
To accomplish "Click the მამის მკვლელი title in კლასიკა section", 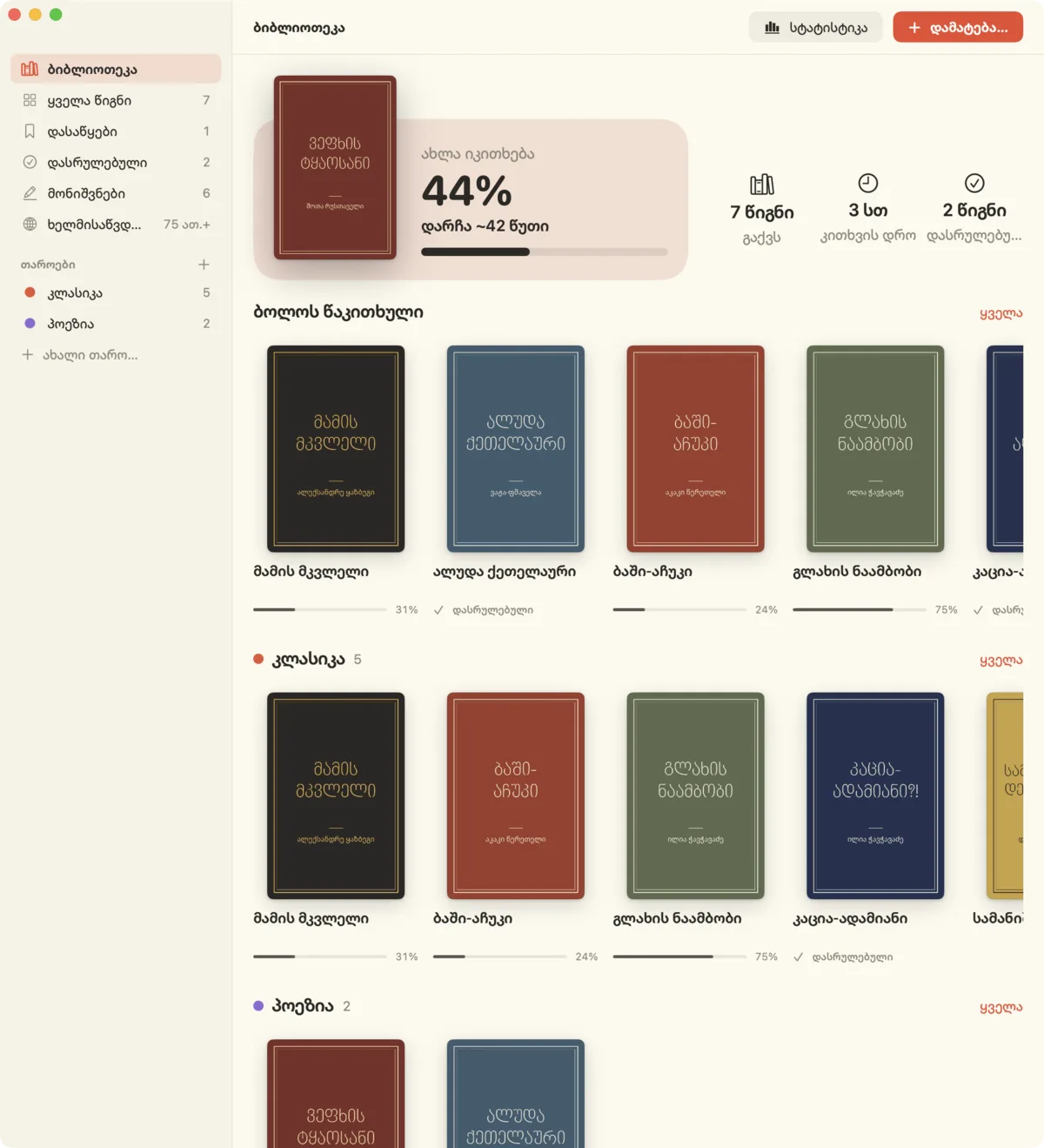I will click(311, 918).
